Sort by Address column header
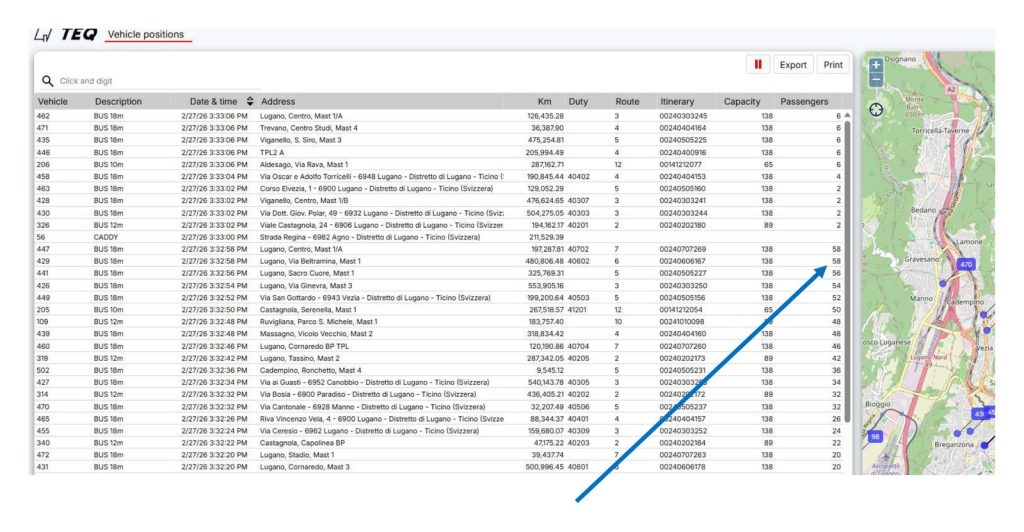This screenshot has height=532, width=1024. [278, 101]
